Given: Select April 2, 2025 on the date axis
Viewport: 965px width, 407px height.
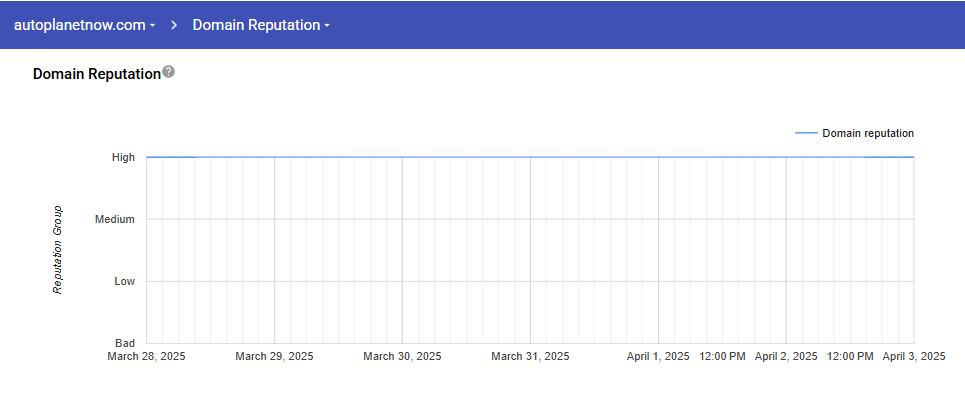Looking at the screenshot, I should click(786, 356).
